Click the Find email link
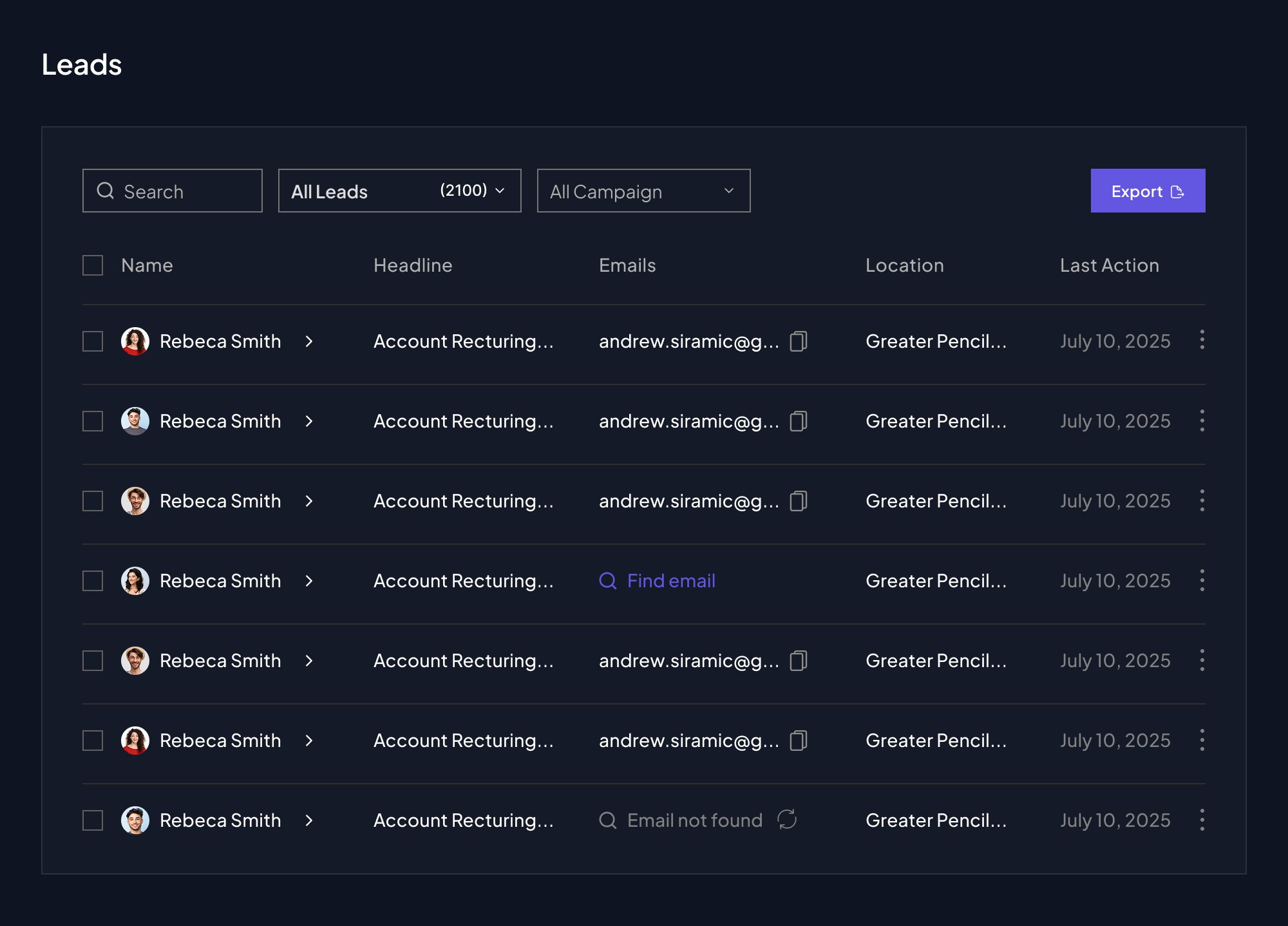Image resolution: width=1288 pixels, height=926 pixels. coord(670,581)
